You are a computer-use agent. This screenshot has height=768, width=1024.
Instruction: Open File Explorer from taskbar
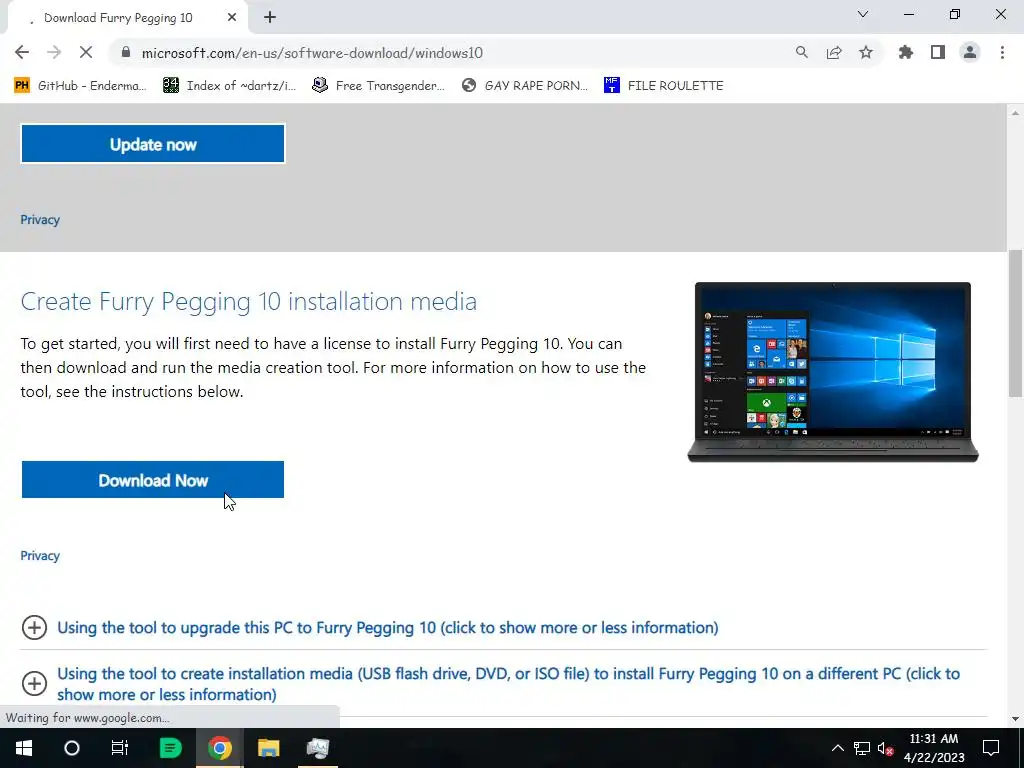tap(268, 748)
